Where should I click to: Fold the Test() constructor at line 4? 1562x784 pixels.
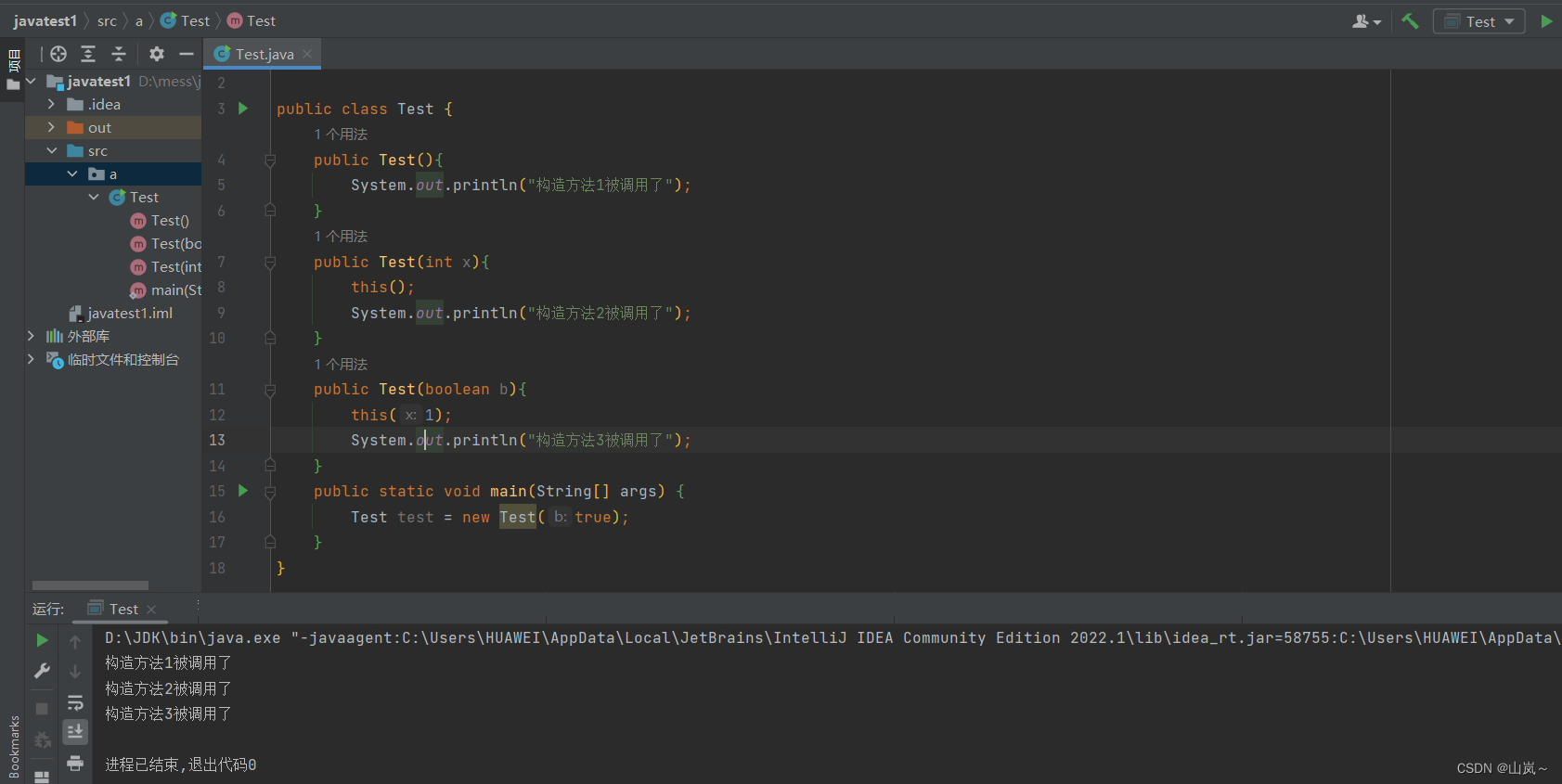[270, 160]
